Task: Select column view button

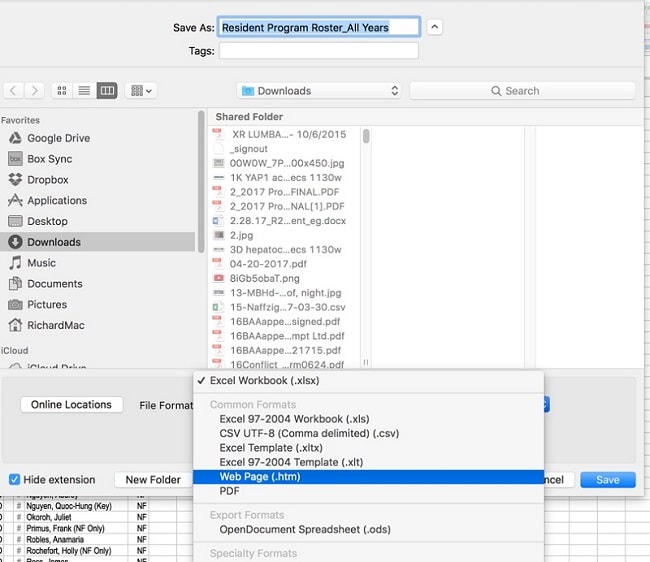Action: [x=107, y=90]
